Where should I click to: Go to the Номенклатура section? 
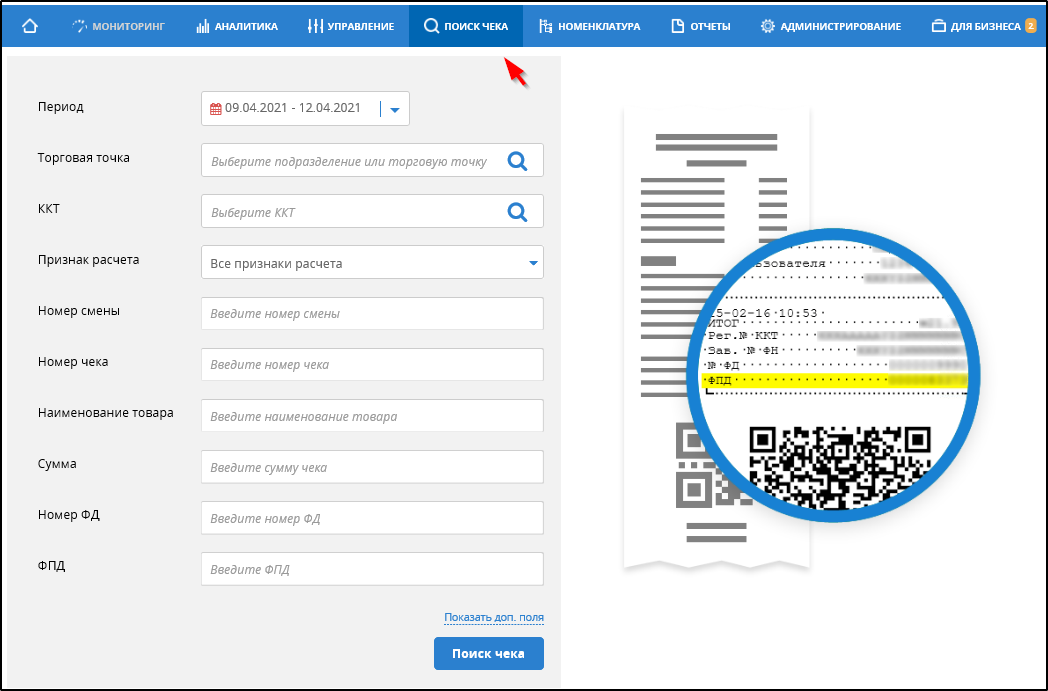coord(590,26)
